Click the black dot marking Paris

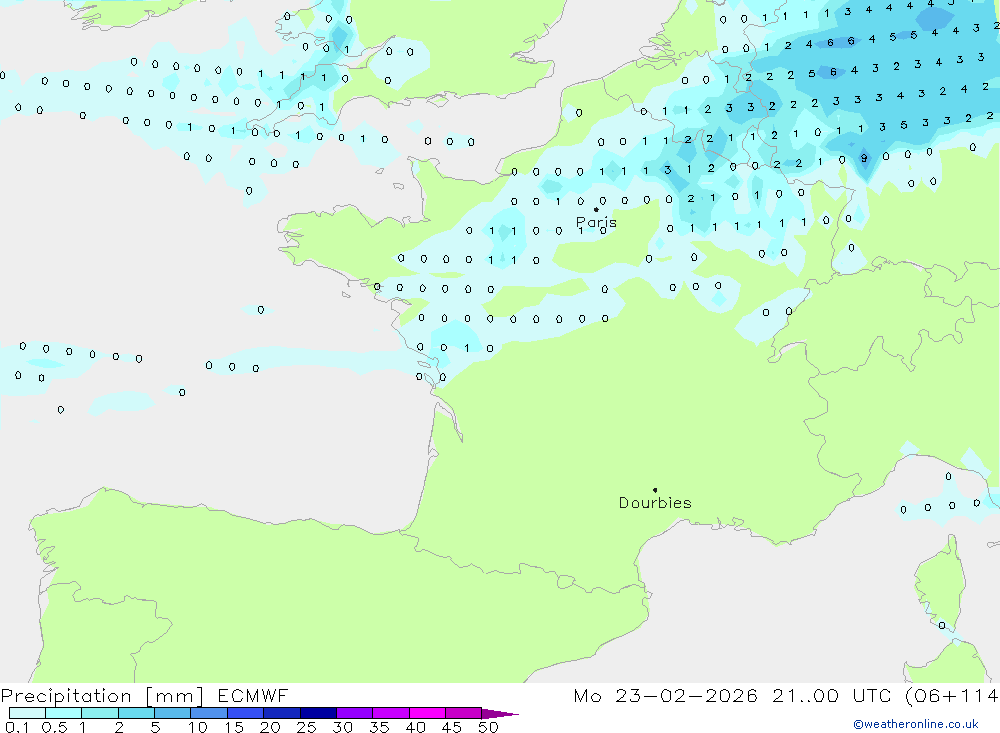click(596, 209)
